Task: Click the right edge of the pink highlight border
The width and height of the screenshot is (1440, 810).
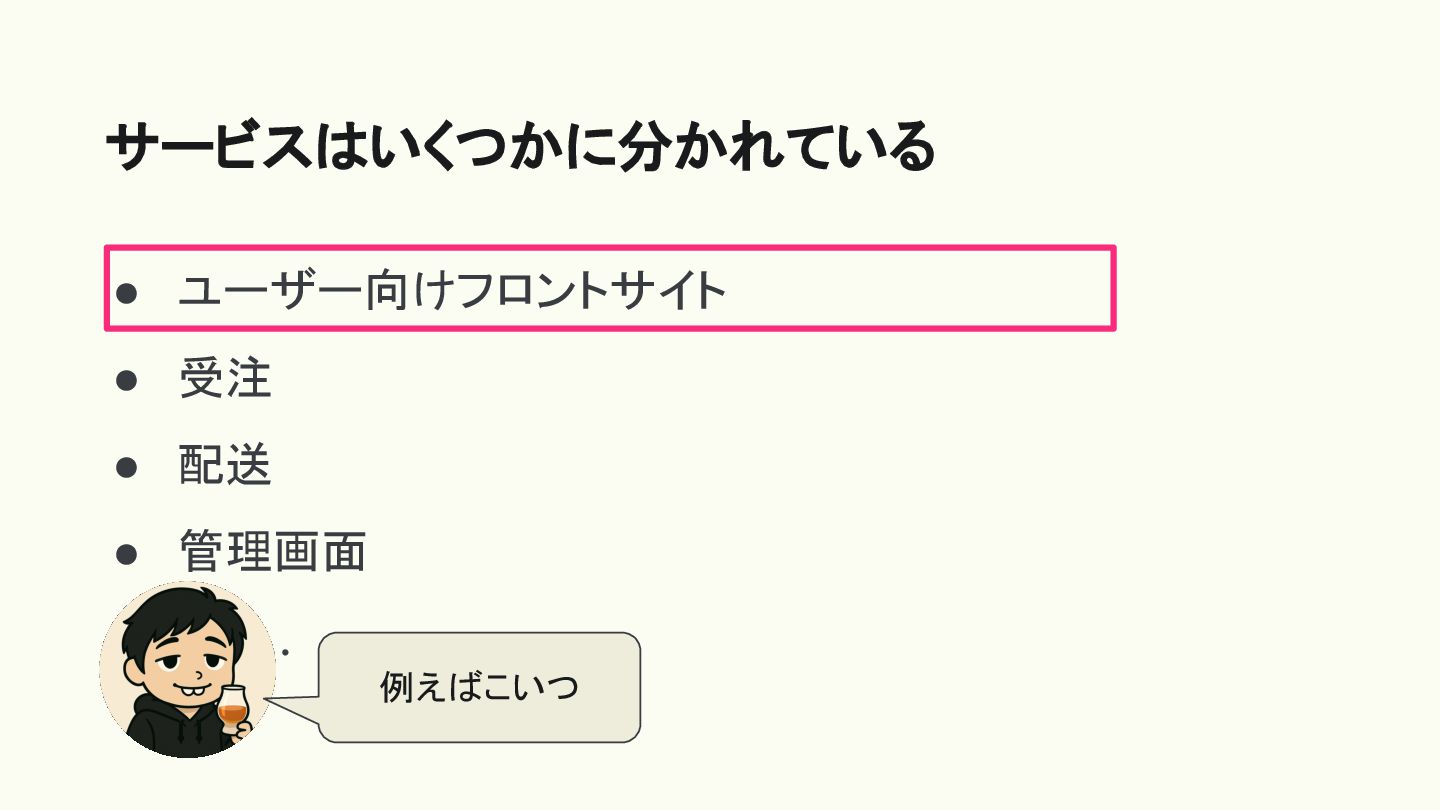Action: [x=1113, y=288]
